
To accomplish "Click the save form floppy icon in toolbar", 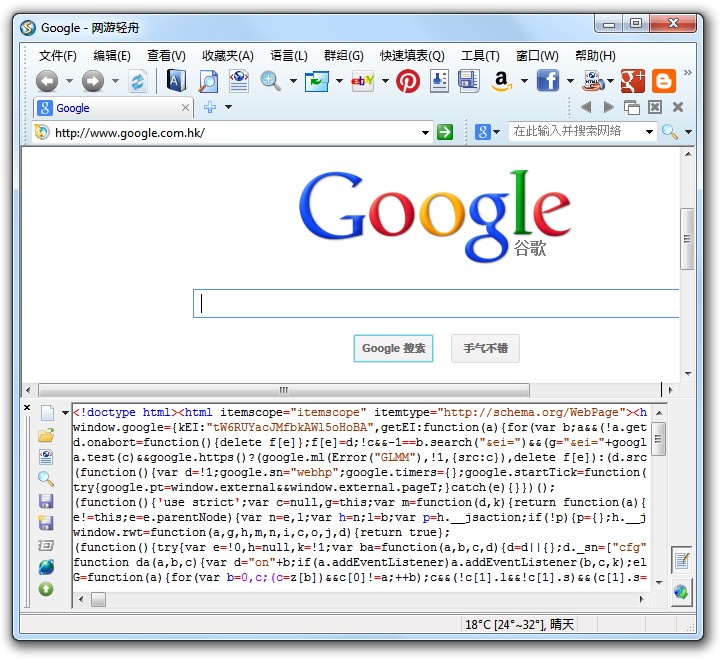I will 468,81.
